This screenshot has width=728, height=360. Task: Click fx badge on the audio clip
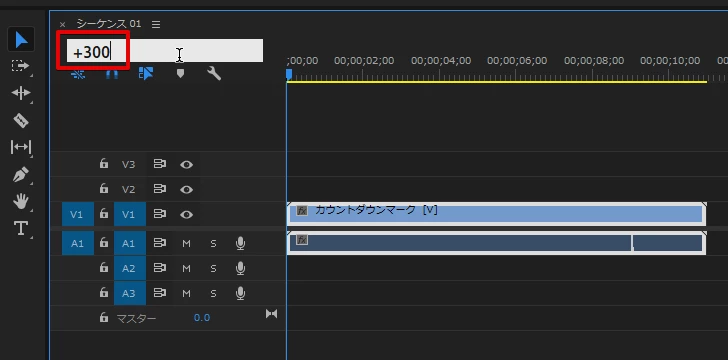pos(302,240)
